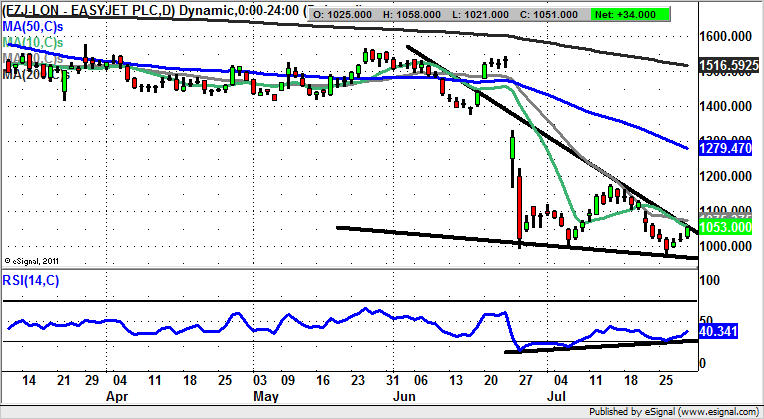Select the MA(10,C) indicator label

[x=32, y=43]
